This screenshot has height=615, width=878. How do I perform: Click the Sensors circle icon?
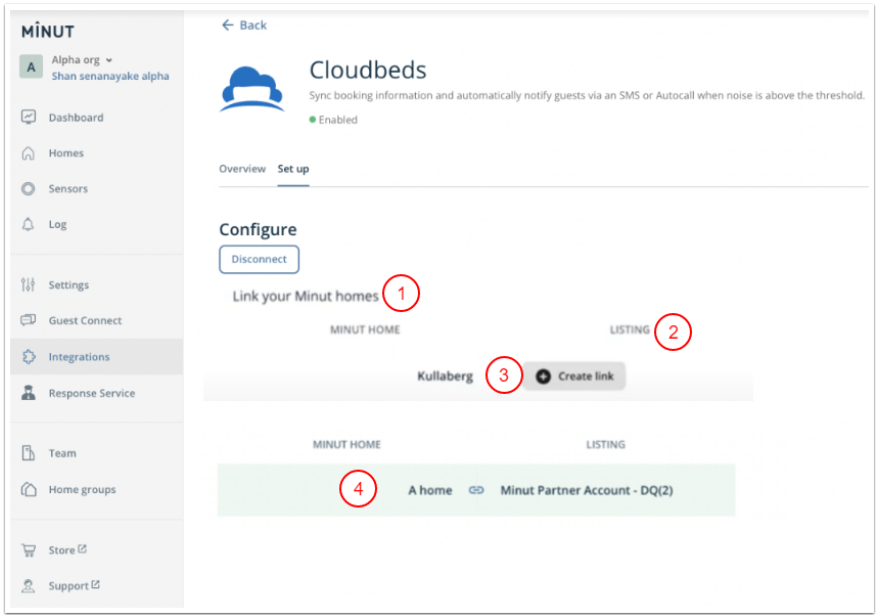(x=29, y=189)
